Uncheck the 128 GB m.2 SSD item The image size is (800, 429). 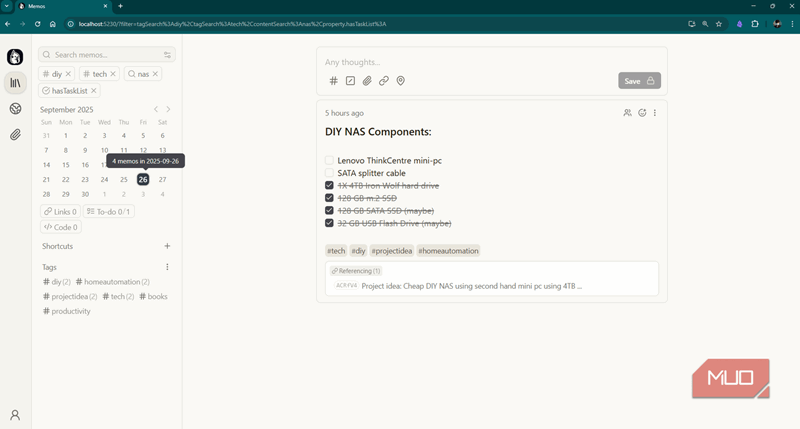pos(329,198)
